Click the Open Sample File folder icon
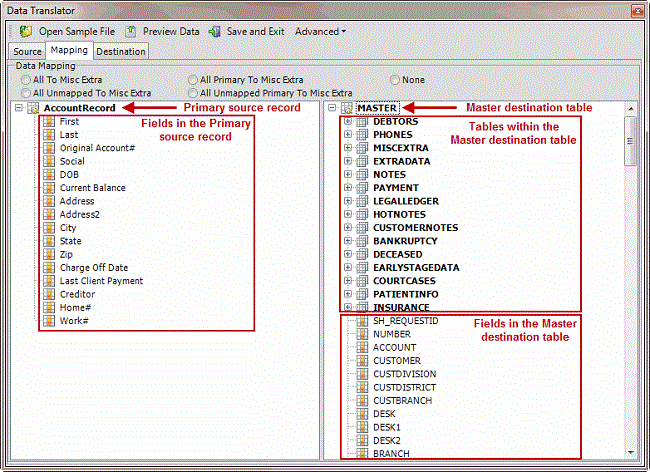Screen dimensions: 650x472 point(24,31)
